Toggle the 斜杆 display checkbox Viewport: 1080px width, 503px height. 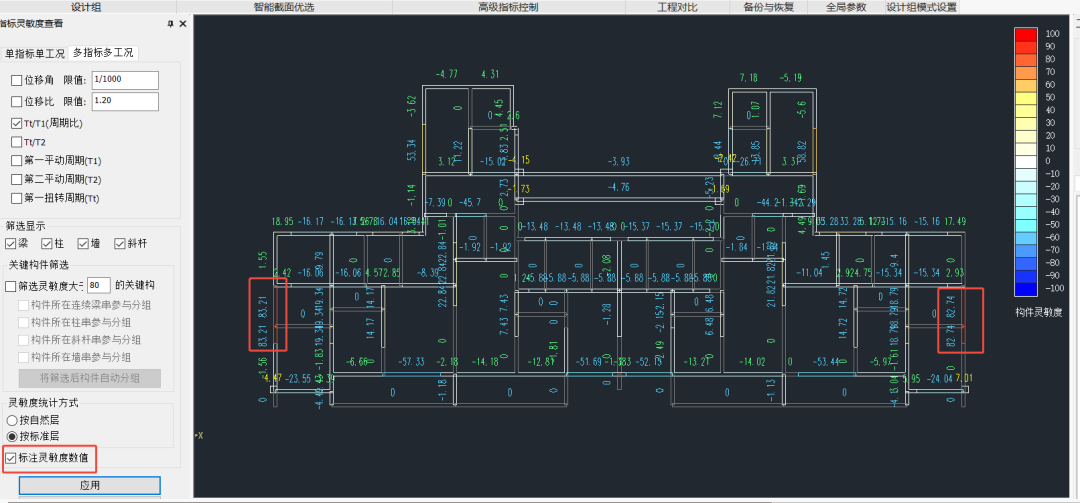[x=120, y=244]
